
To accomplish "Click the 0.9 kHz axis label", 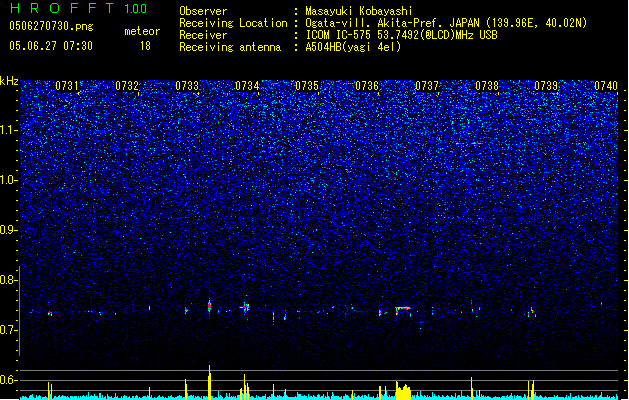I will 9,230.
